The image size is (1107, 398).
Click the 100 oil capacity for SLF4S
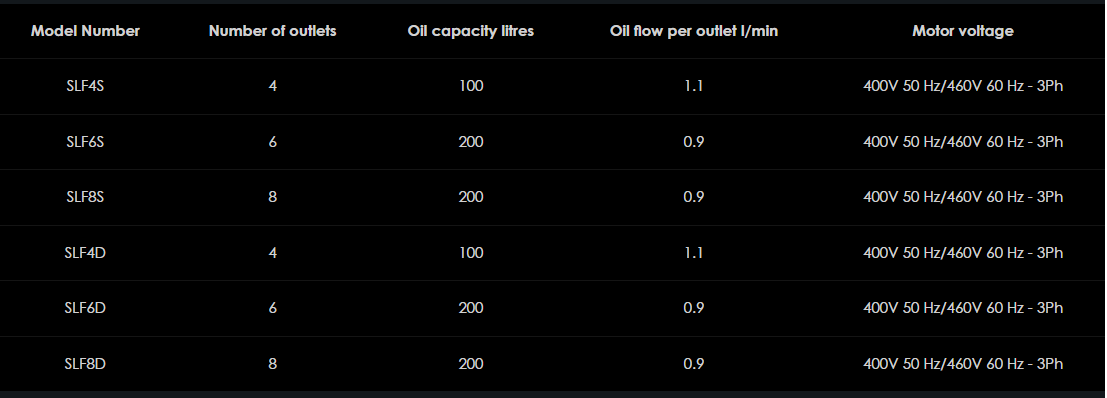point(471,86)
